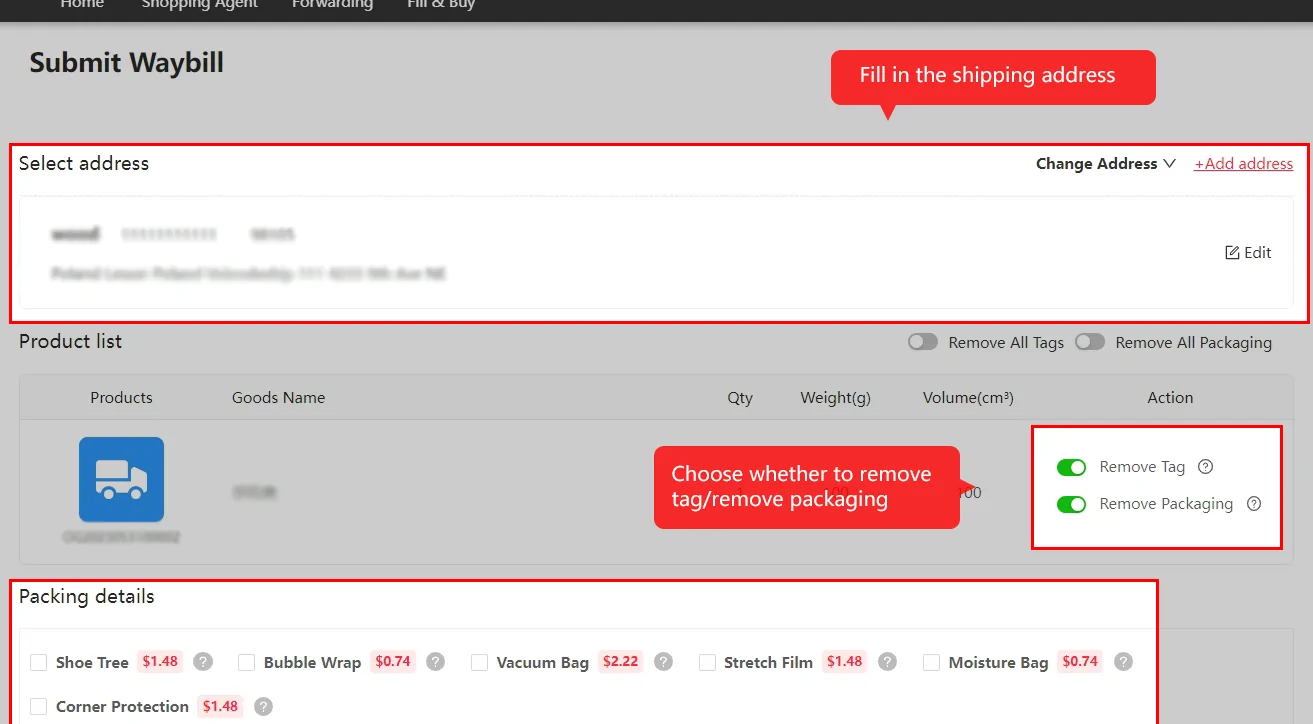Tick the Stretch Film checkbox
Screen dimensions: 1313x724
(707, 662)
